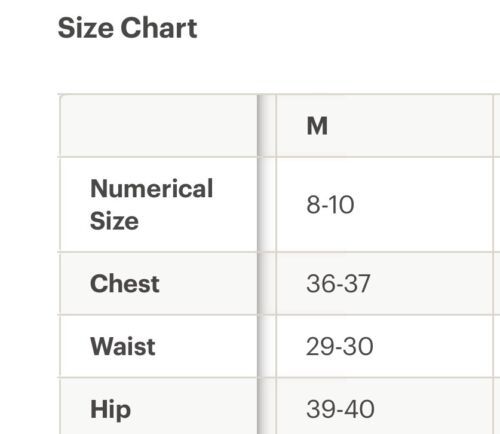Image resolution: width=500 pixels, height=434 pixels.
Task: Click the Waist row label
Action: click(123, 346)
